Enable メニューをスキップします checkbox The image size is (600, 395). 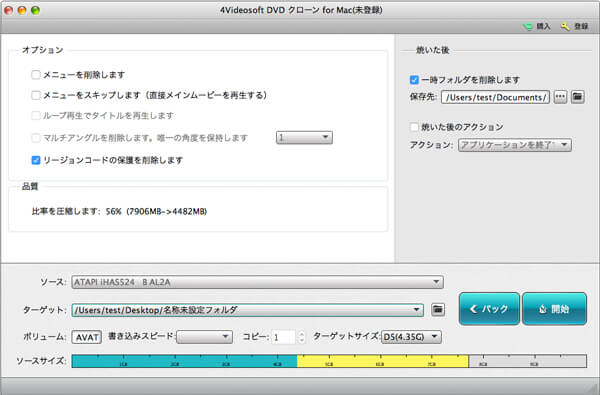(x=36, y=95)
